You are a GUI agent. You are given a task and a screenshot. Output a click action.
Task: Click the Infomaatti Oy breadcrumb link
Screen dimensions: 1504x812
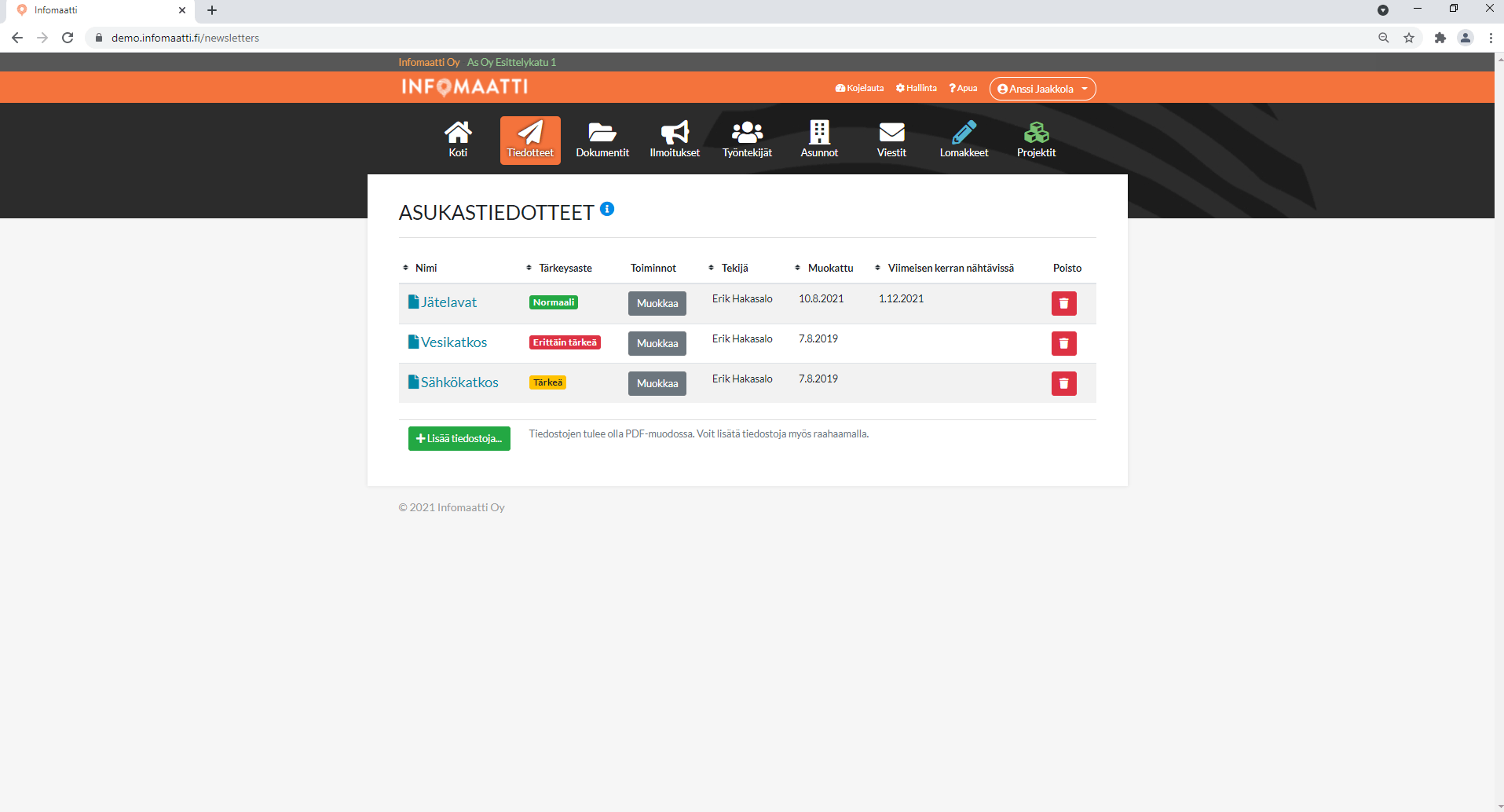429,62
